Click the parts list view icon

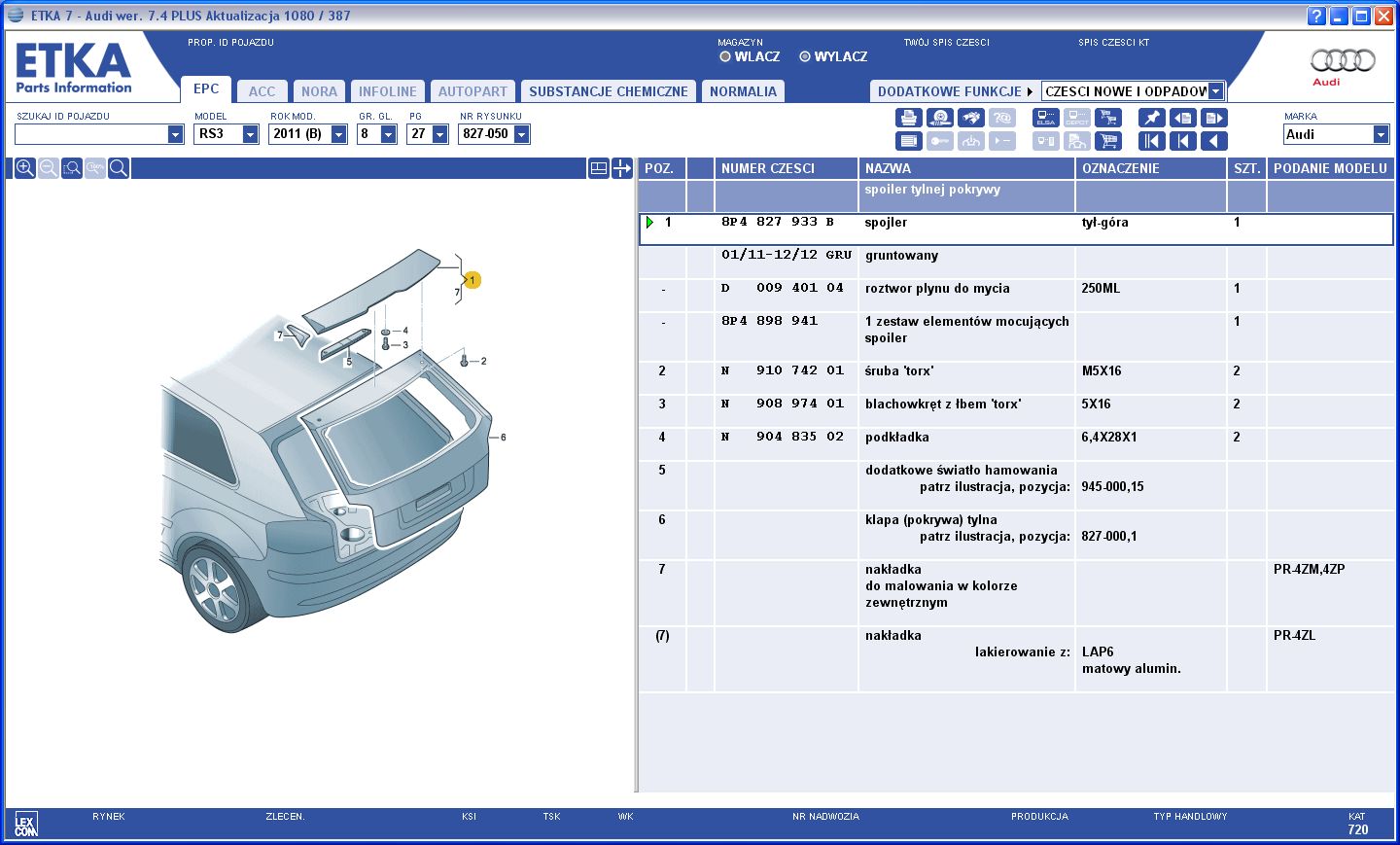tap(909, 141)
